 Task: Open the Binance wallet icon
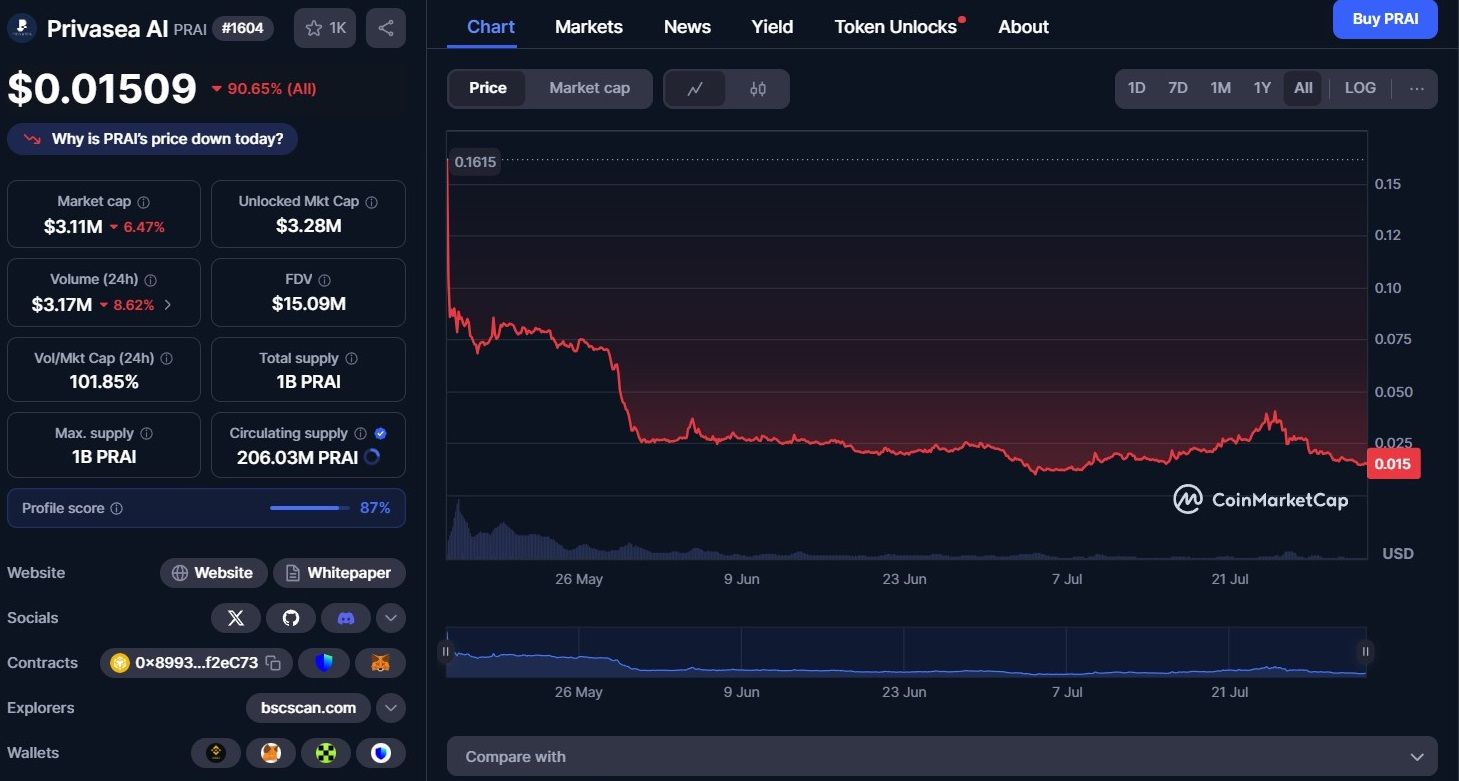tap(216, 753)
